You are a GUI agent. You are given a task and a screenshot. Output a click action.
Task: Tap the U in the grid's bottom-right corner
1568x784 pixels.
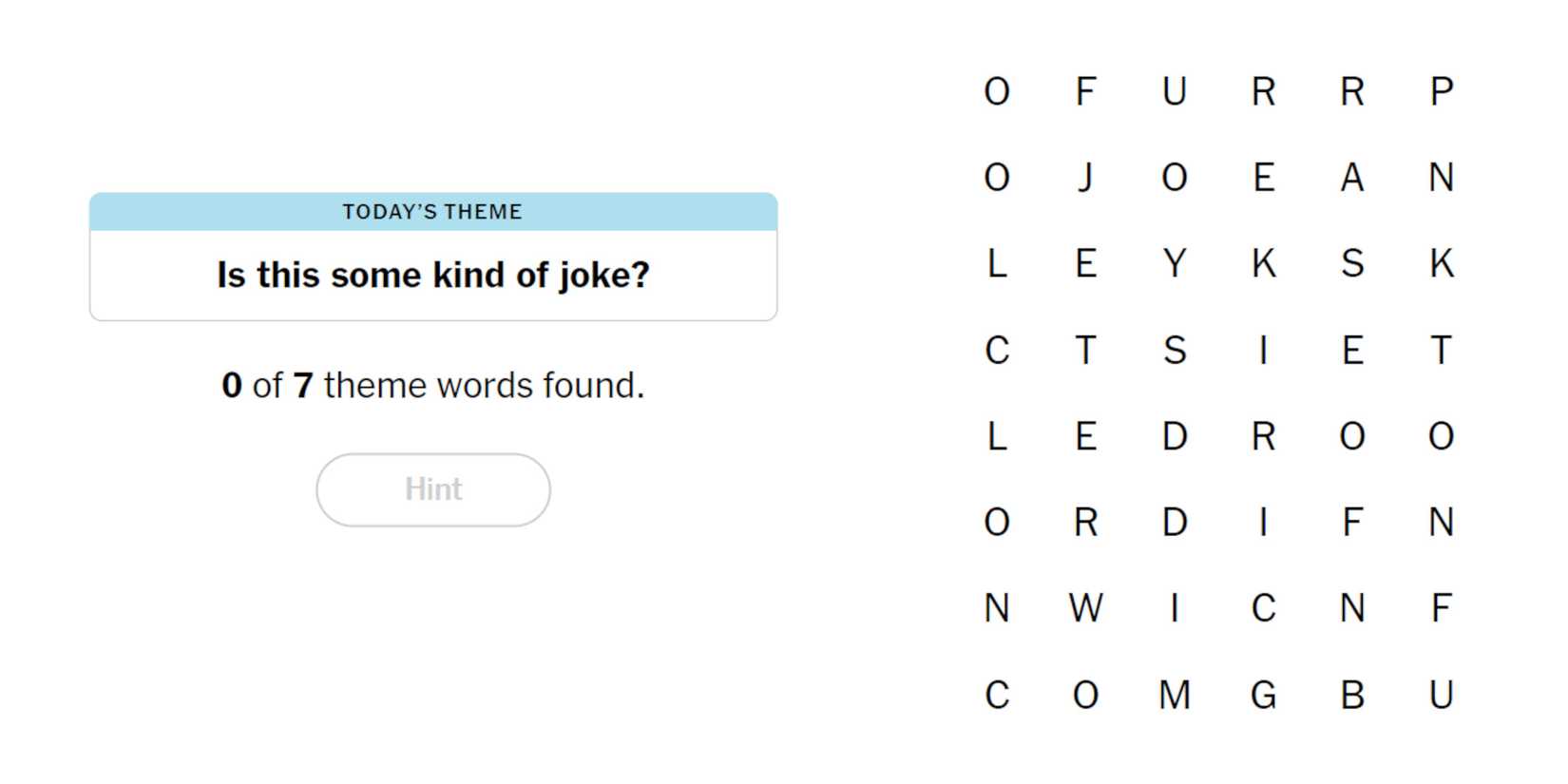(1441, 695)
